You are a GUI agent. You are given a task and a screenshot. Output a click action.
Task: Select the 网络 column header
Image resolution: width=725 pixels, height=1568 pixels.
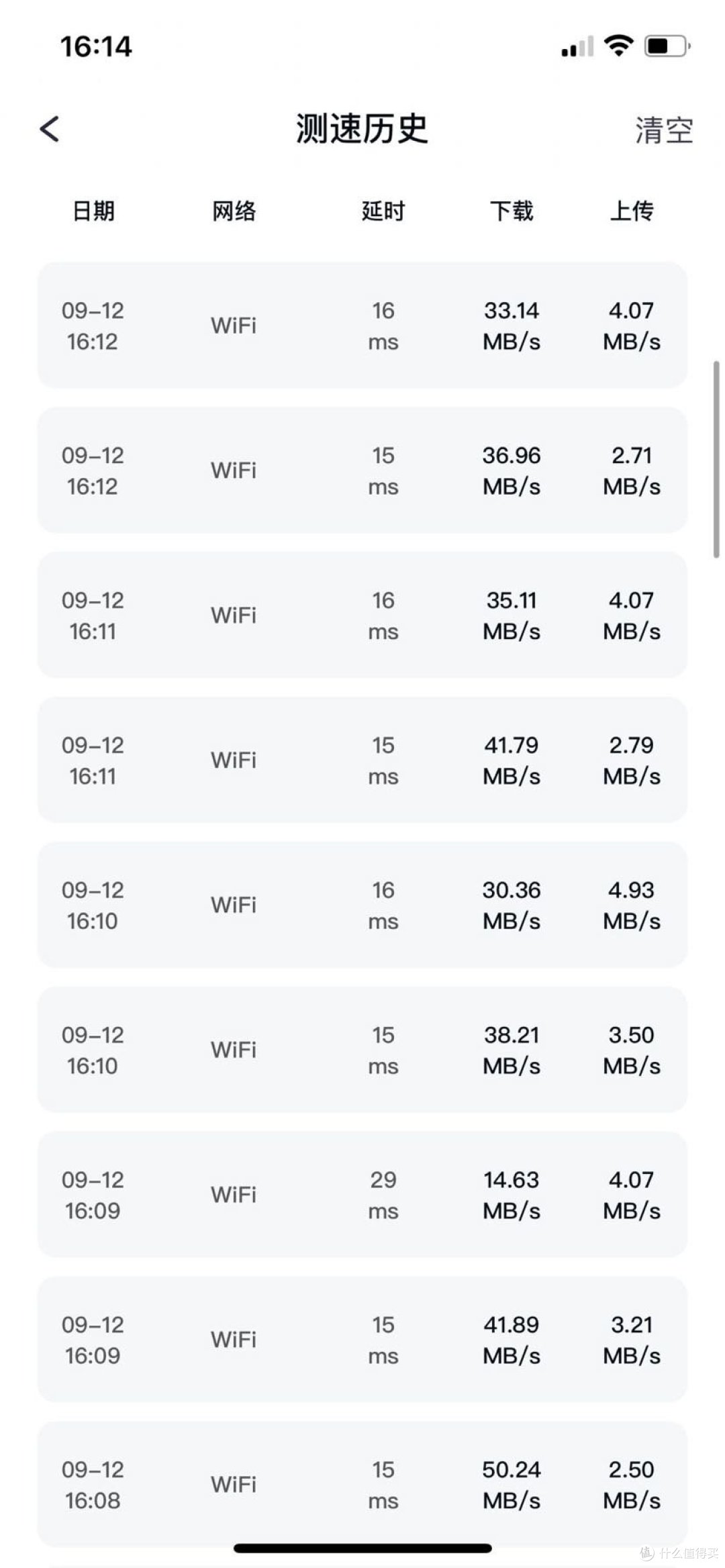tap(234, 211)
